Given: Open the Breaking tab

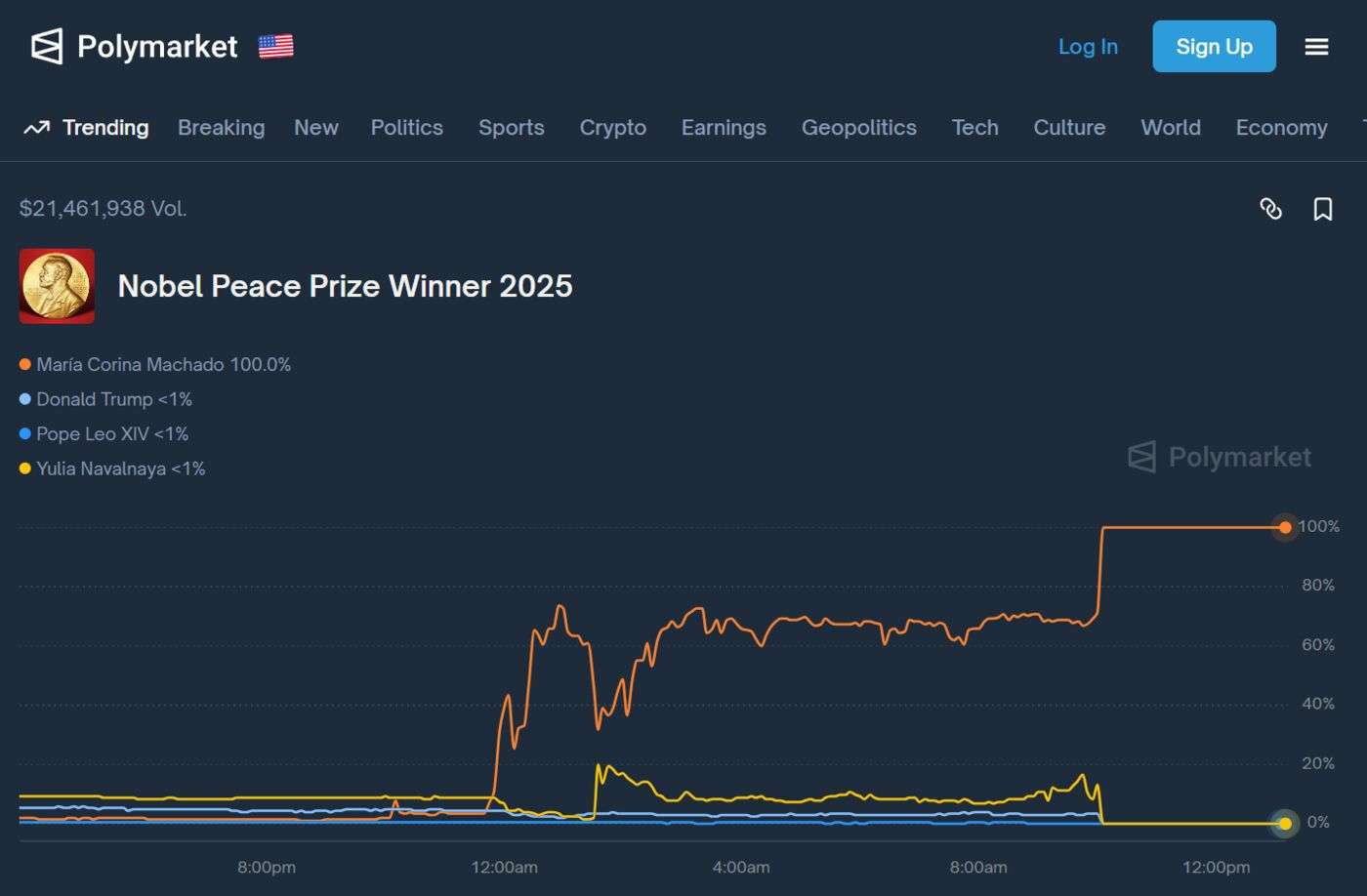Looking at the screenshot, I should point(221,128).
